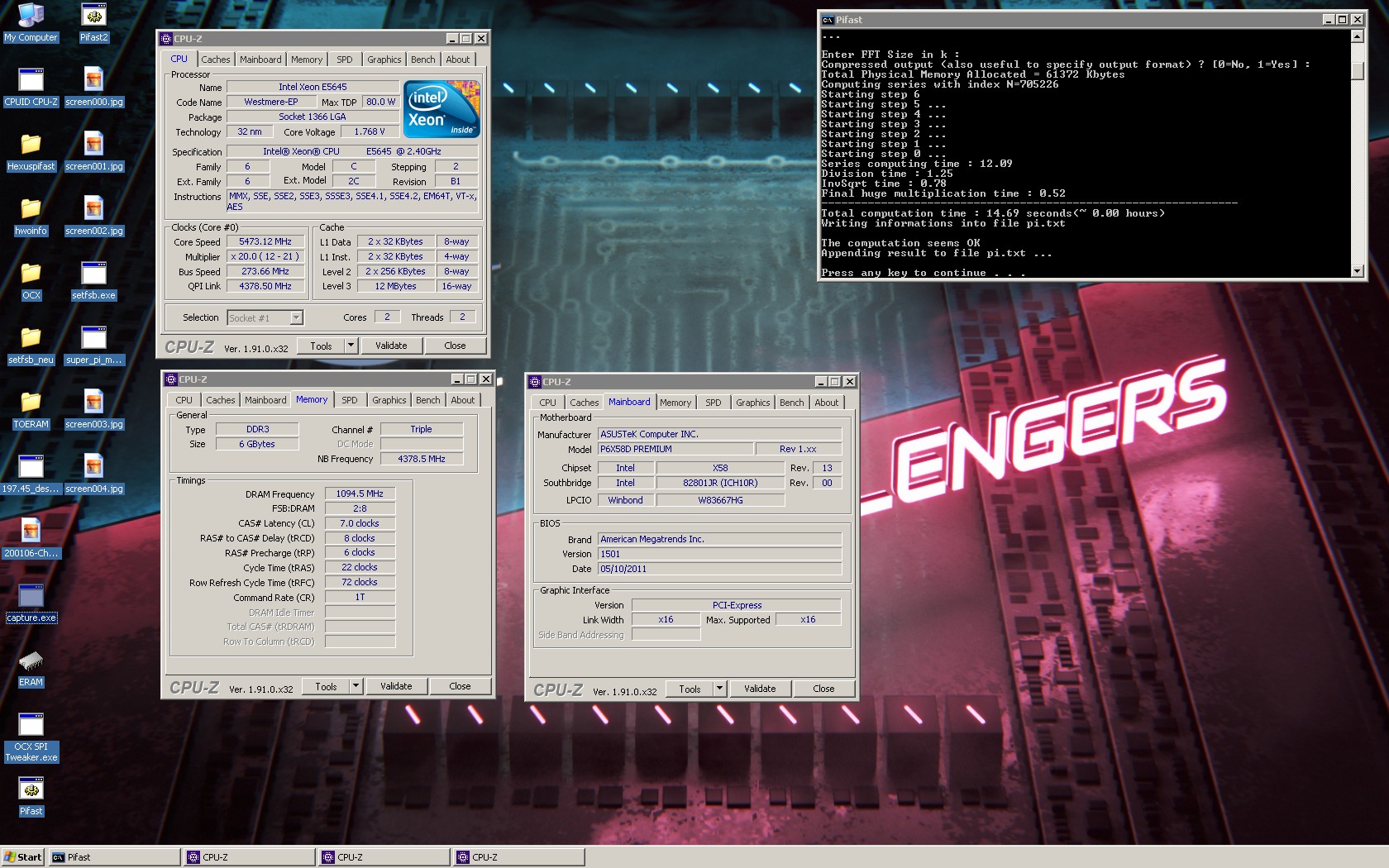The image size is (1389, 868).
Task: Click the Multiplier x 20.0 value field
Action: [265, 256]
